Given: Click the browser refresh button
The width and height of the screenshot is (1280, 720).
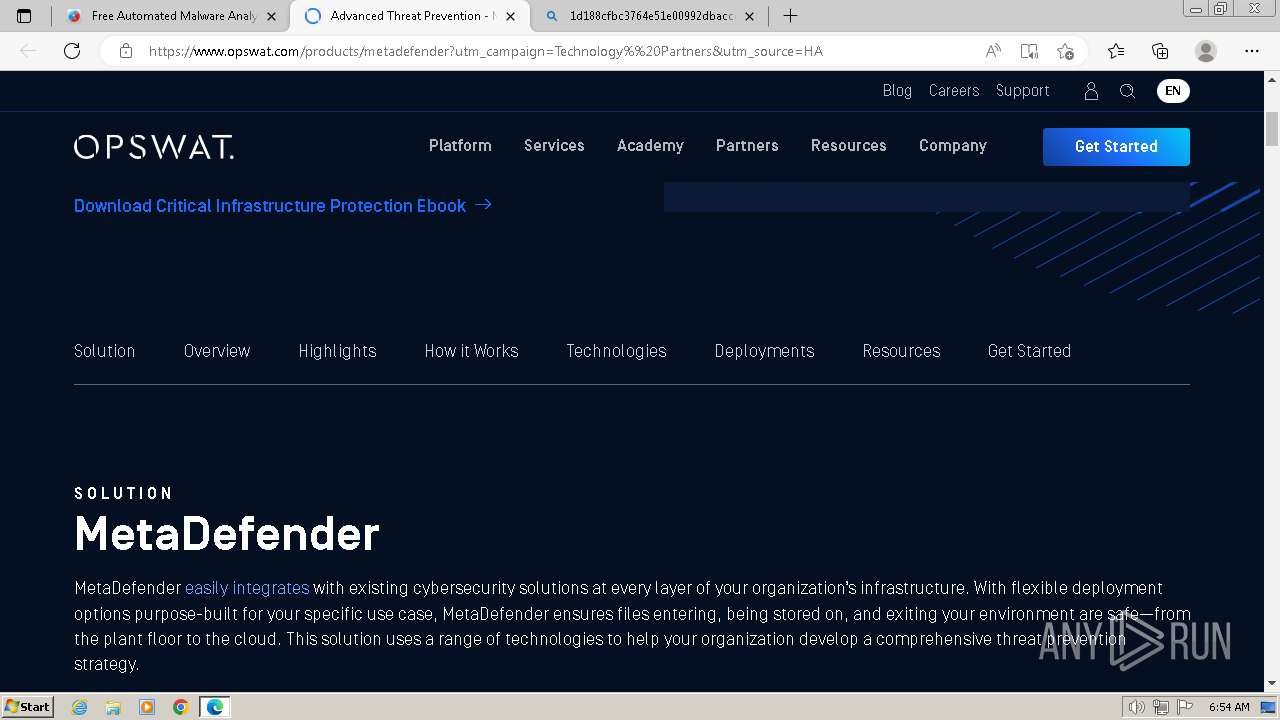Looking at the screenshot, I should click(72, 51).
